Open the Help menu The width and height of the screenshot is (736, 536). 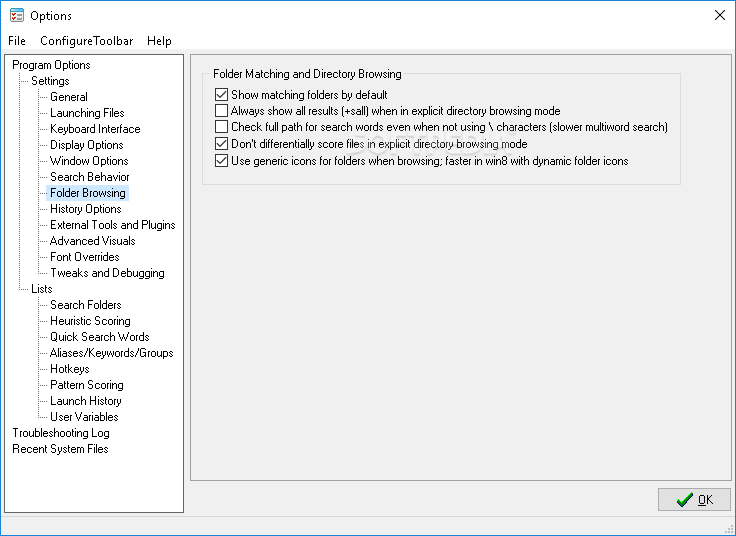click(159, 41)
